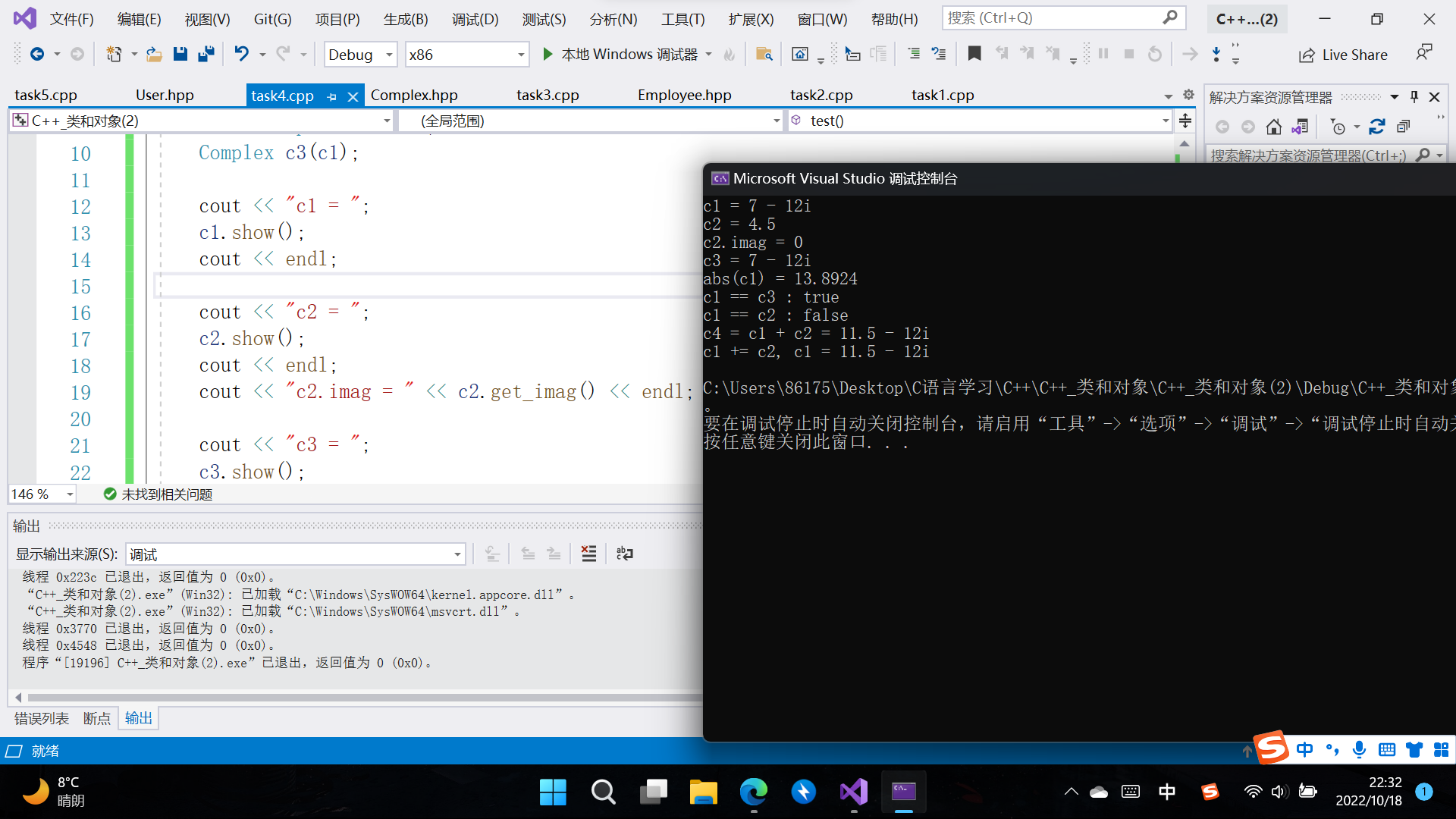Clear all output with the clear icon
Viewport: 1456px width, 819px height.
[x=588, y=554]
